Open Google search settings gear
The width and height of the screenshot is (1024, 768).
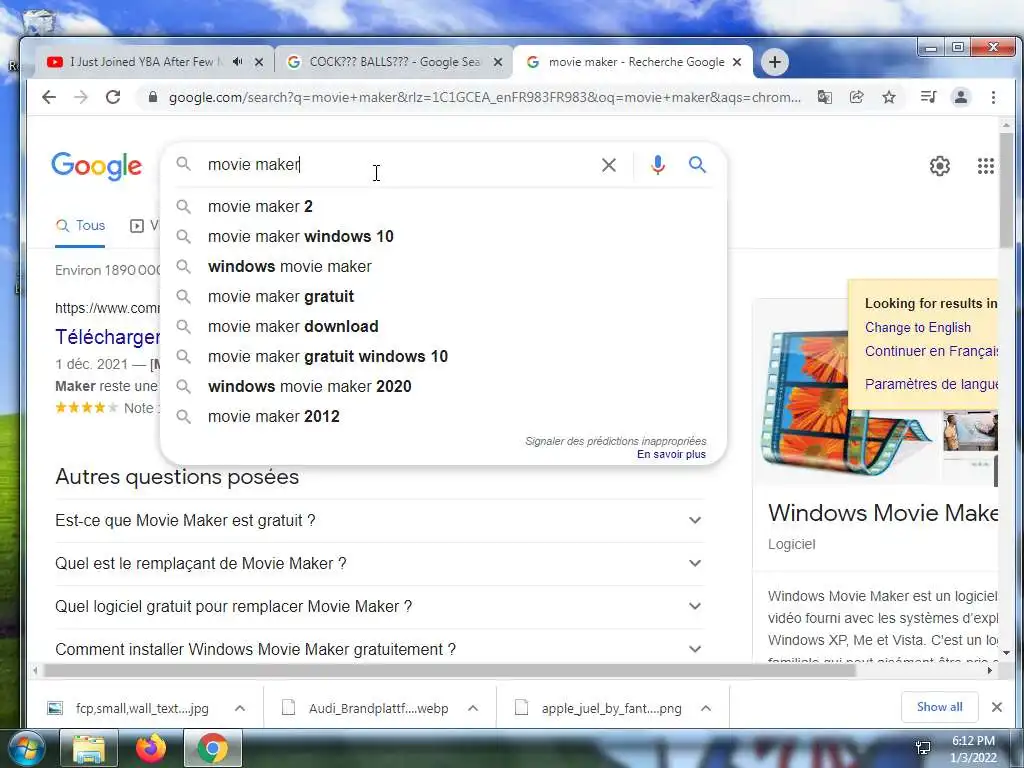(940, 166)
